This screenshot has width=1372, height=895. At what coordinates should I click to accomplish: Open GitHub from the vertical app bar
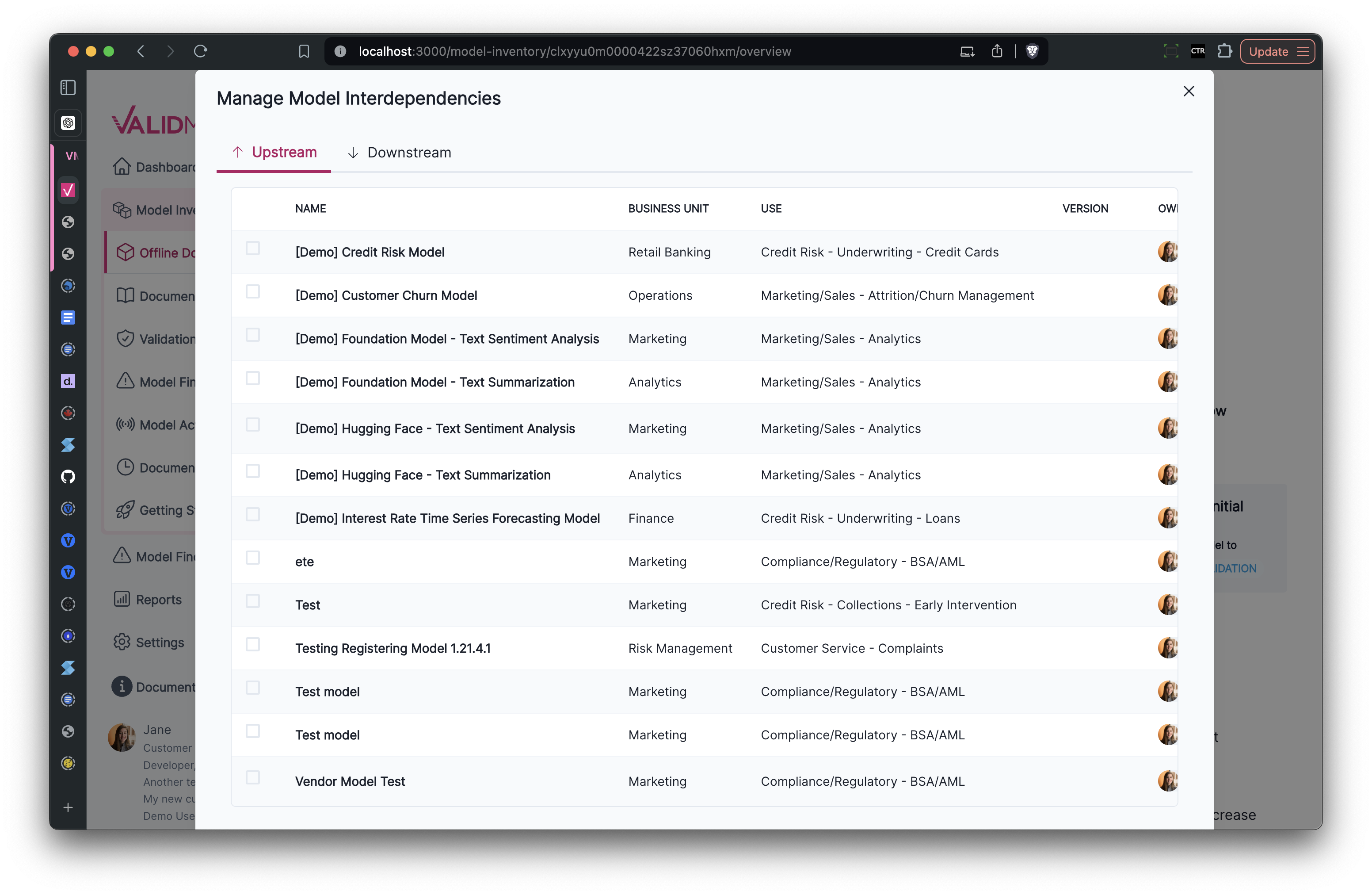(68, 476)
